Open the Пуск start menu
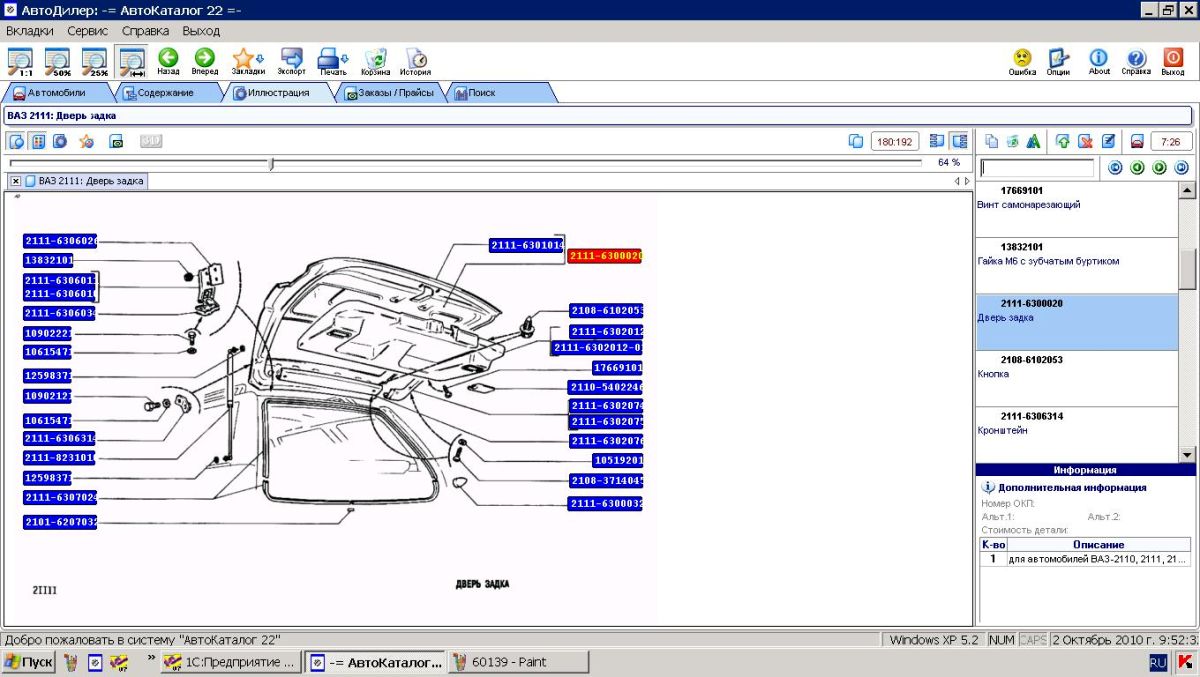The image size is (1200, 677). tap(29, 662)
